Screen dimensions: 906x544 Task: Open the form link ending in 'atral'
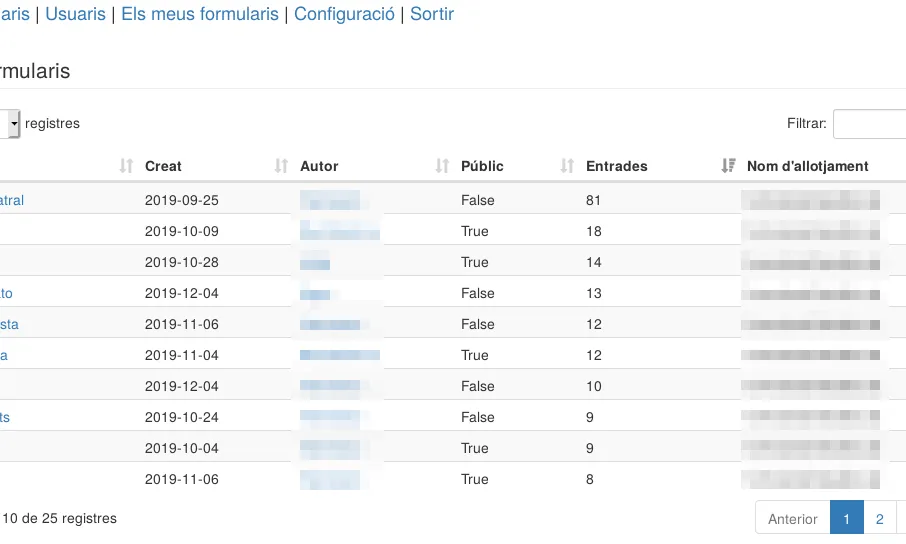12,200
